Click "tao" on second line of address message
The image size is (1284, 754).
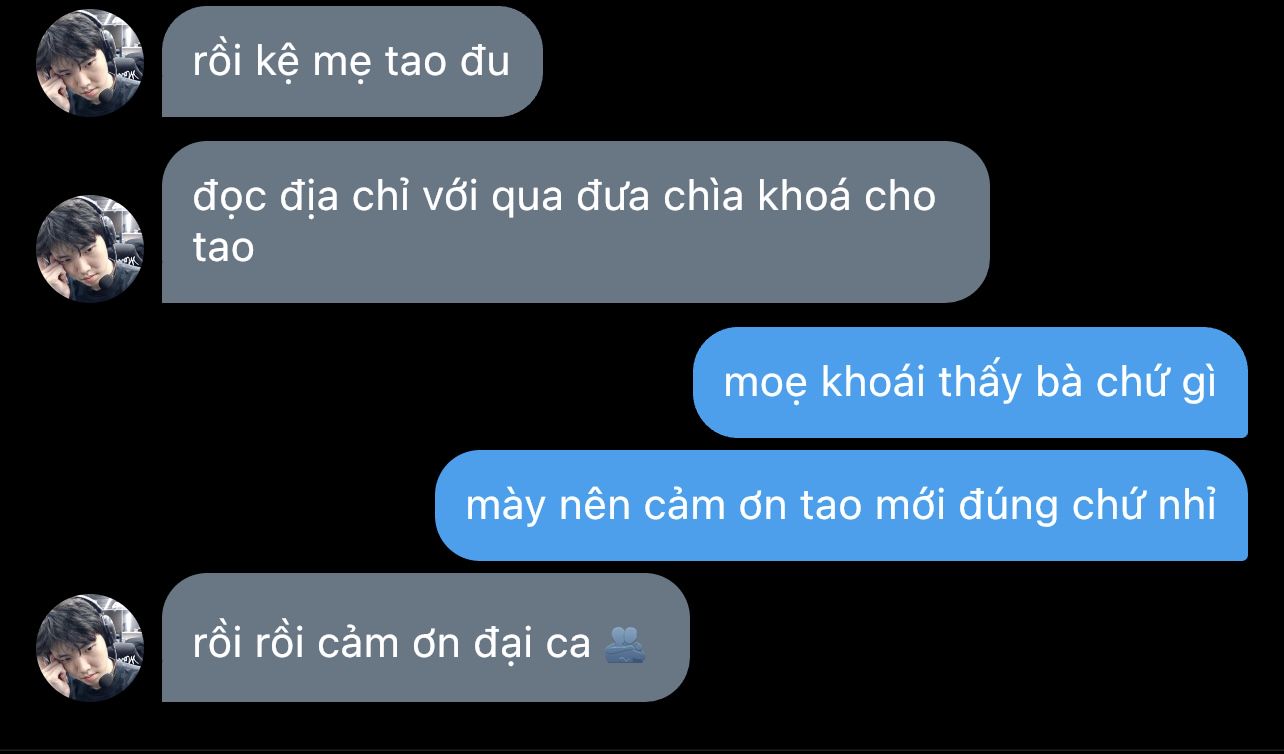224,248
